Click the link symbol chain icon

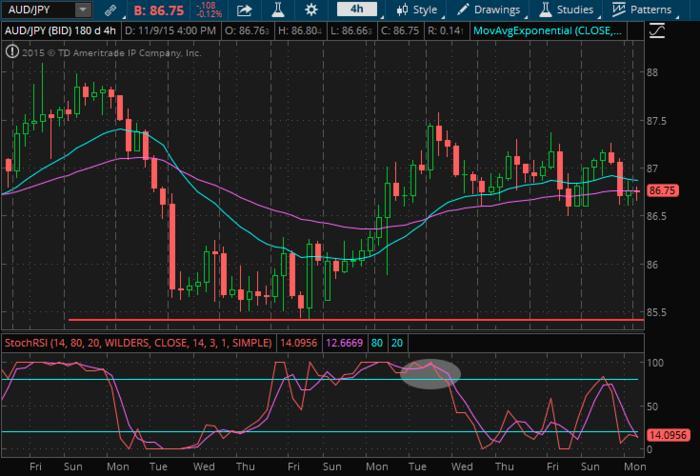click(x=110, y=10)
